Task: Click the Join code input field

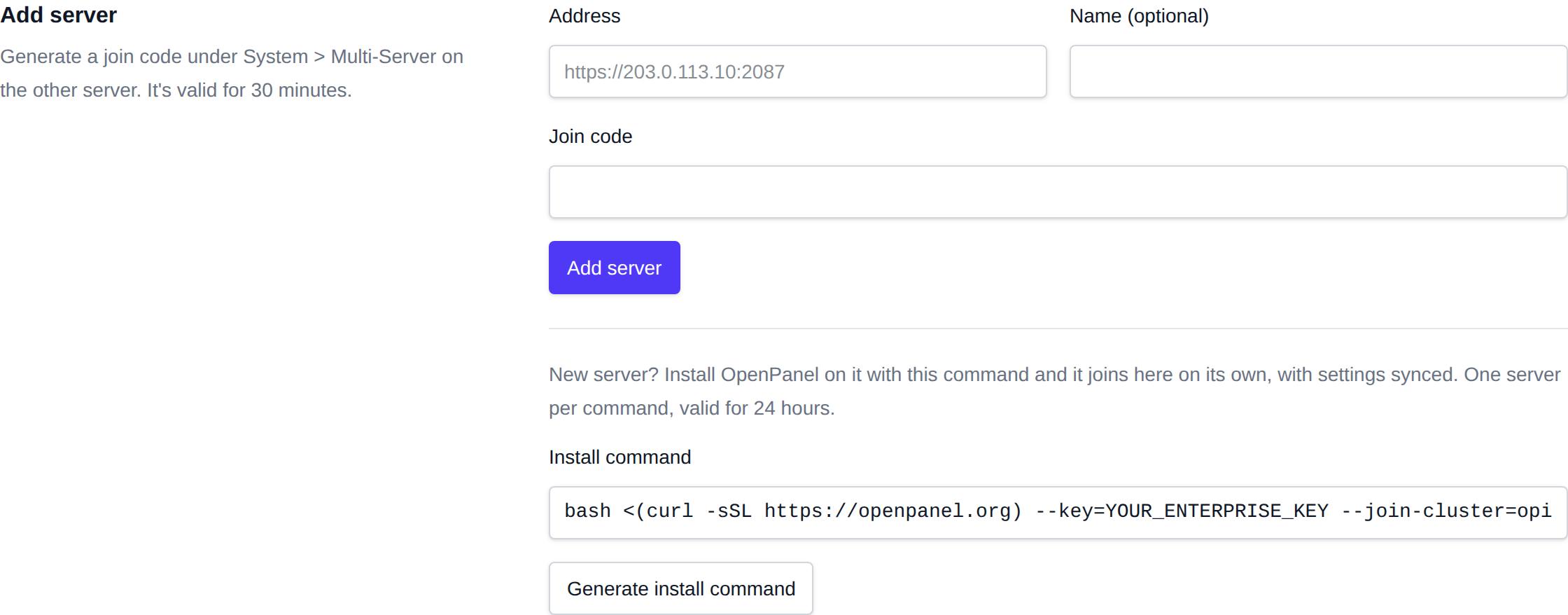Action: (1058, 192)
